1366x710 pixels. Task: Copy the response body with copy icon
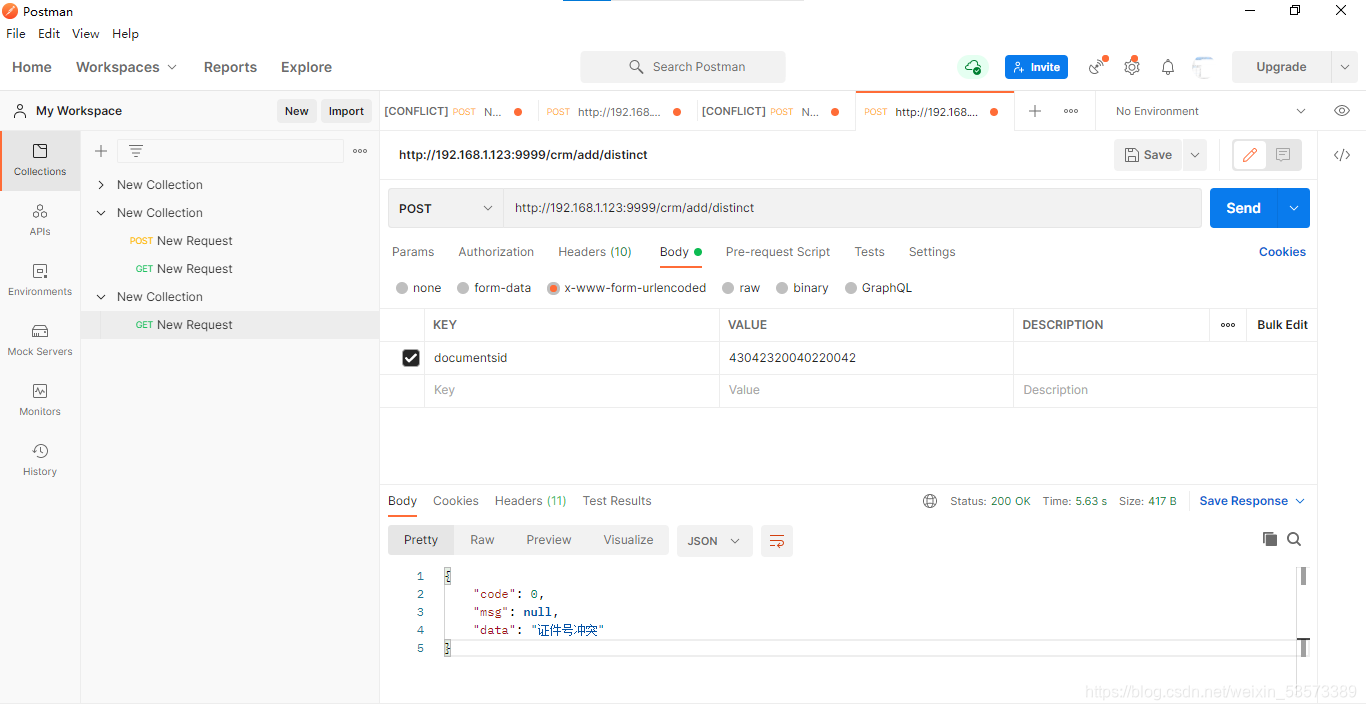1270,539
